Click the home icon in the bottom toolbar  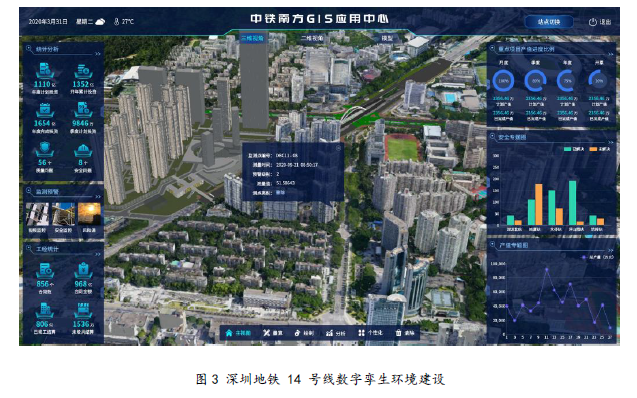pyautogui.click(x=229, y=333)
